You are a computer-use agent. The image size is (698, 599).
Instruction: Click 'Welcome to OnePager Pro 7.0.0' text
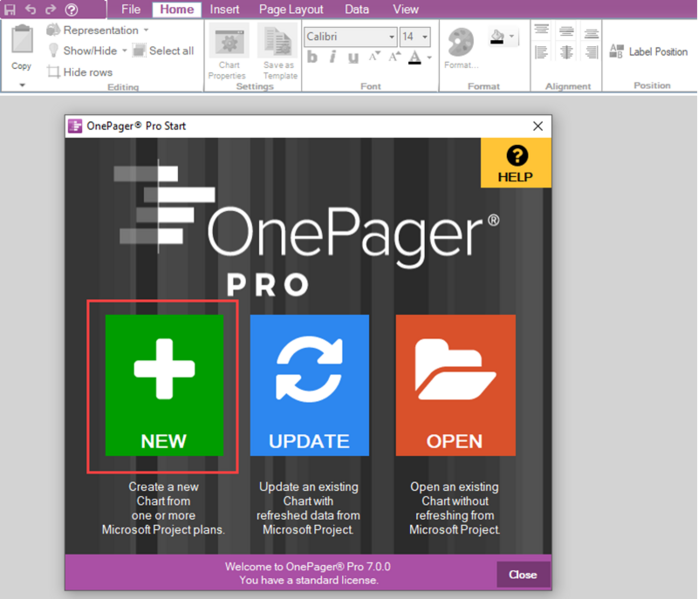pos(308,567)
